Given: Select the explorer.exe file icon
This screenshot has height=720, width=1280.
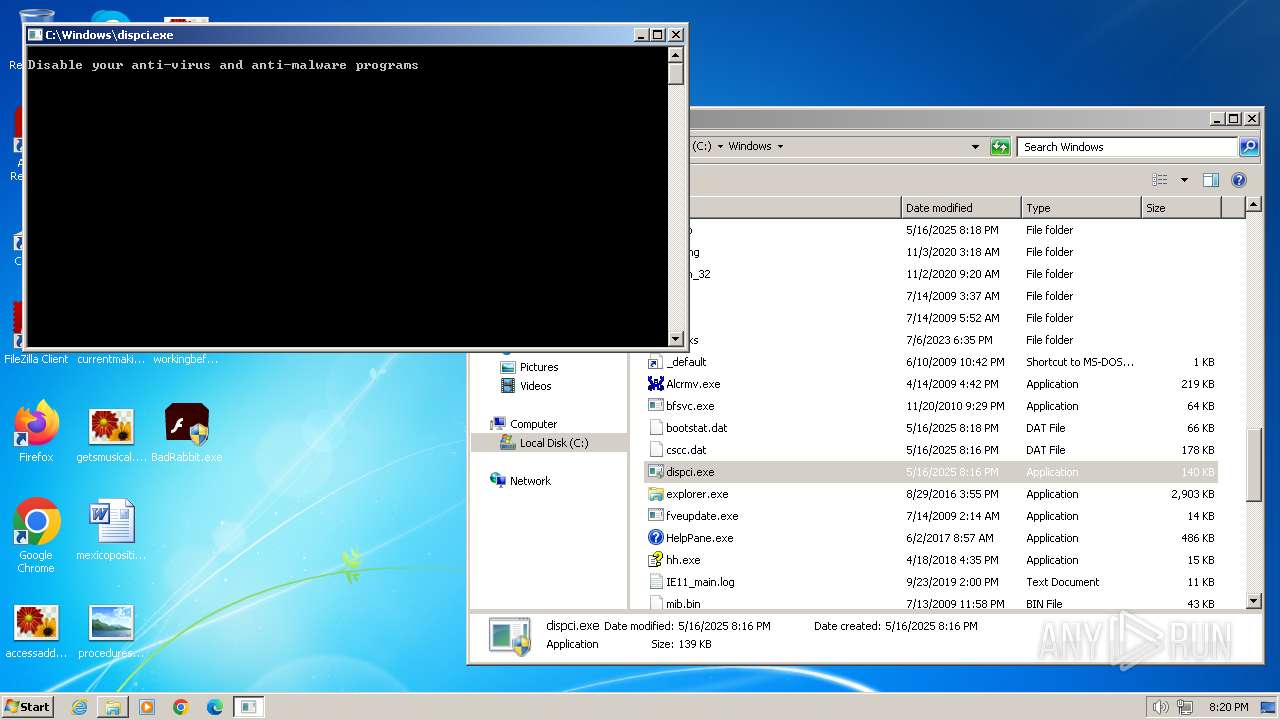Looking at the screenshot, I should [x=656, y=494].
